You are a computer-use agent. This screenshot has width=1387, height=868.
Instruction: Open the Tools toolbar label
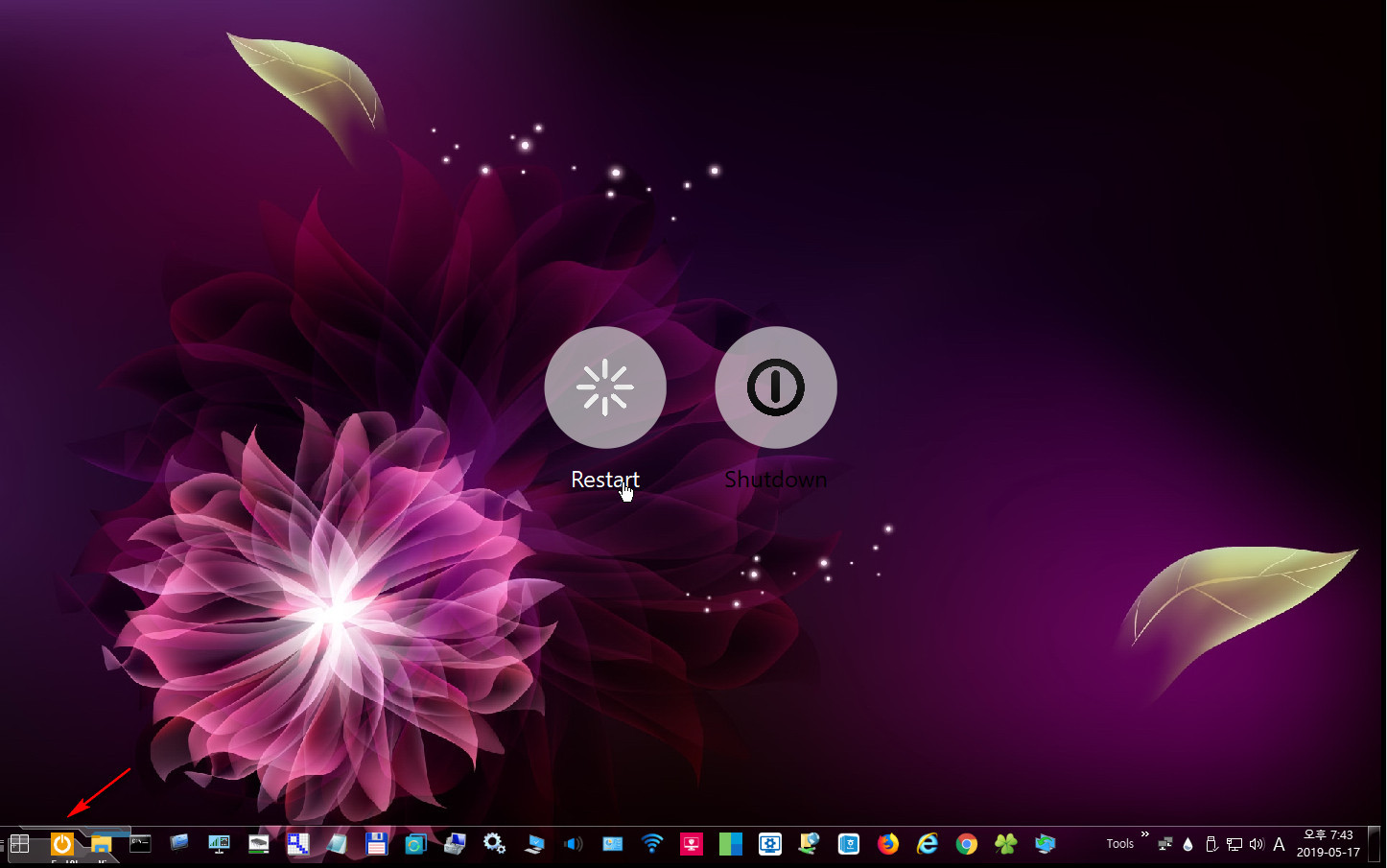(x=1120, y=844)
